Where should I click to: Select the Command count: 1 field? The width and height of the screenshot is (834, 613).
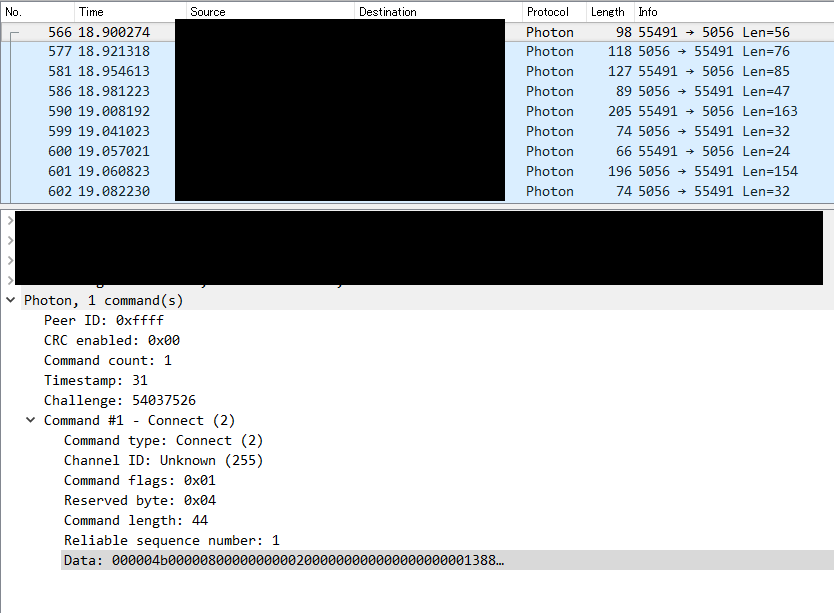107,360
